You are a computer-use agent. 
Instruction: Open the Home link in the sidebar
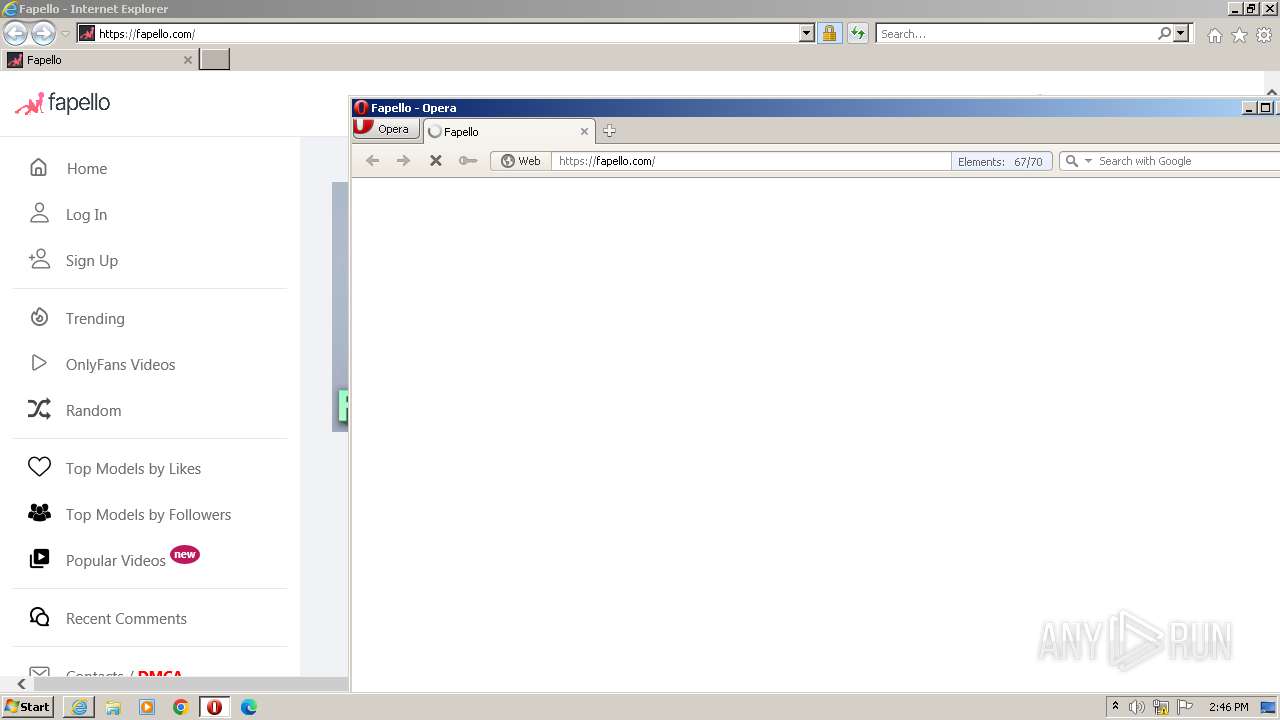(x=87, y=168)
